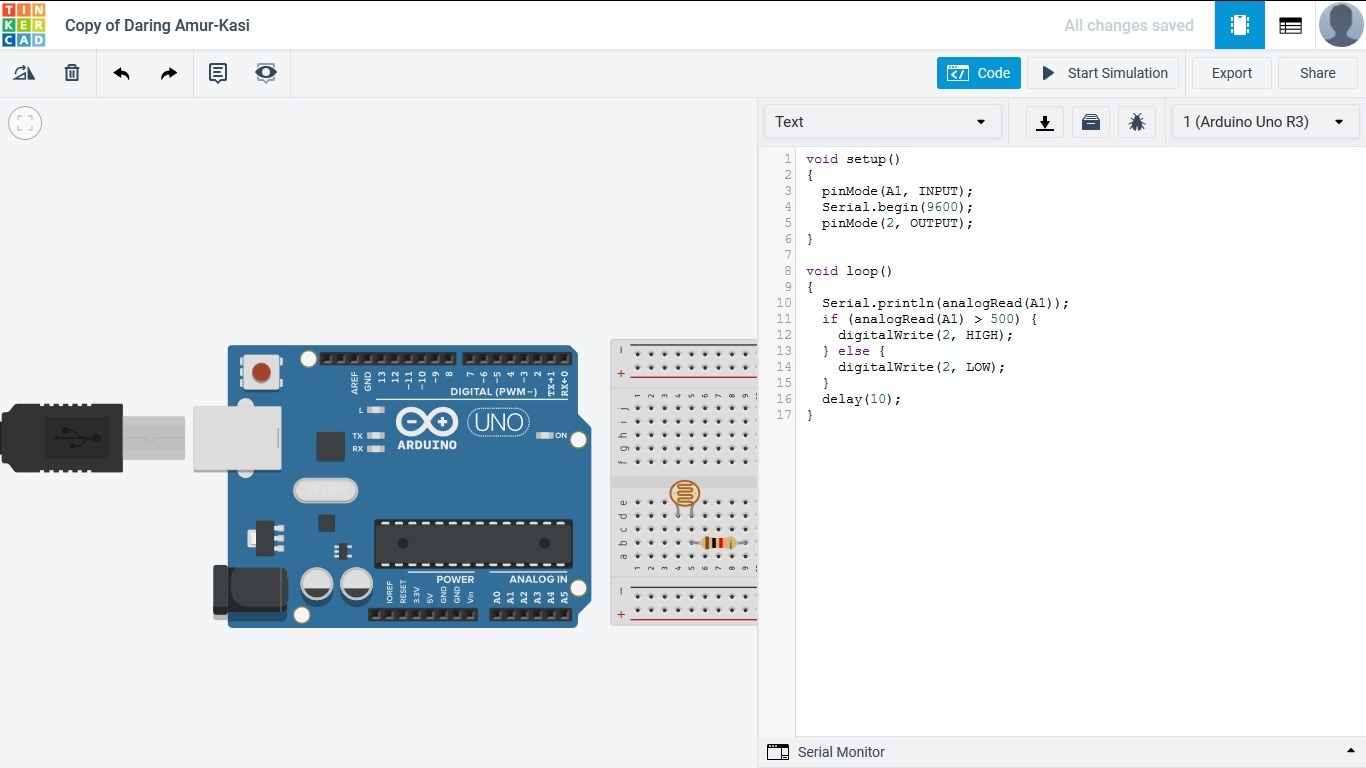1366x768 pixels.
Task: Download the code with the arrow icon
Action: pos(1045,122)
